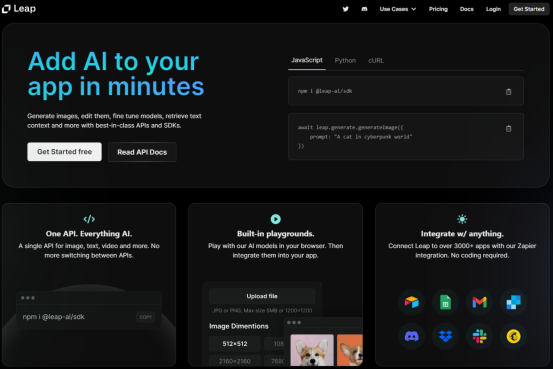553x369 pixels.
Task: Click the sun icon above Integrate w/ anything
Action: click(462, 219)
